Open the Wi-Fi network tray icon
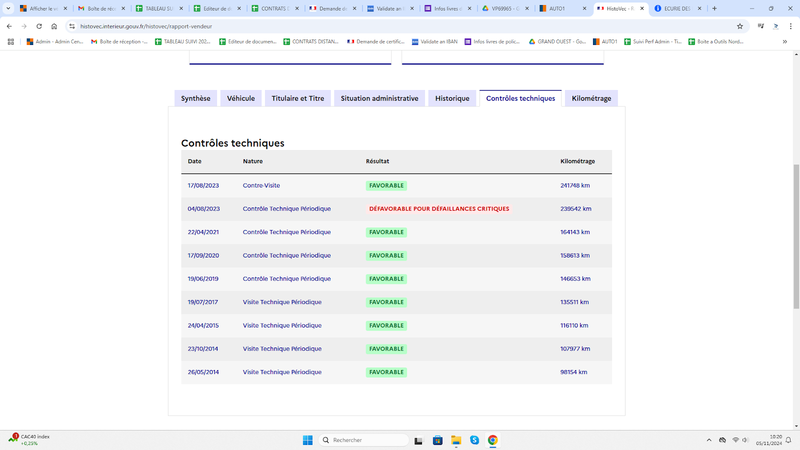 (735, 440)
